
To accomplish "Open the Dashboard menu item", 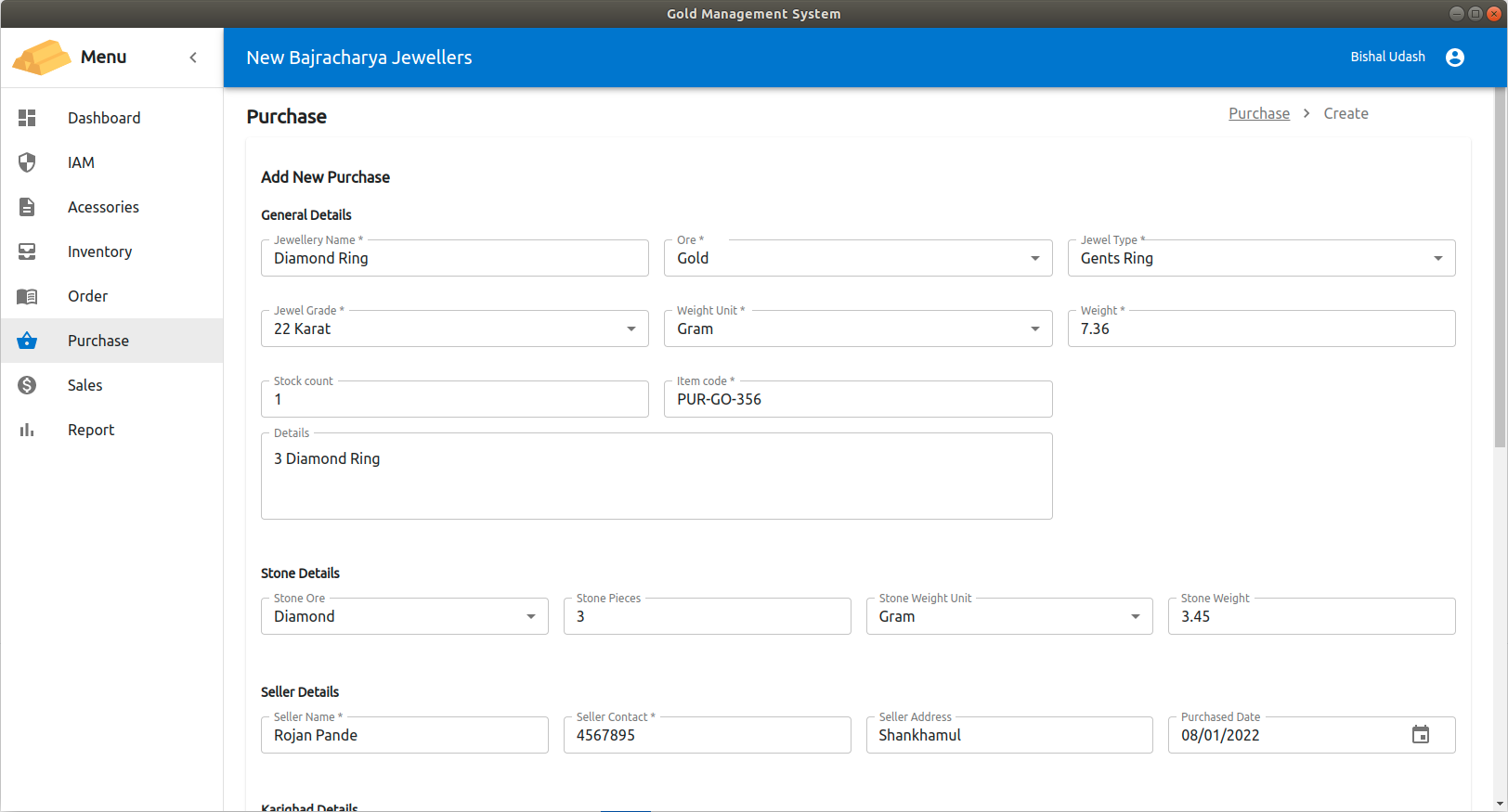I will [111, 118].
